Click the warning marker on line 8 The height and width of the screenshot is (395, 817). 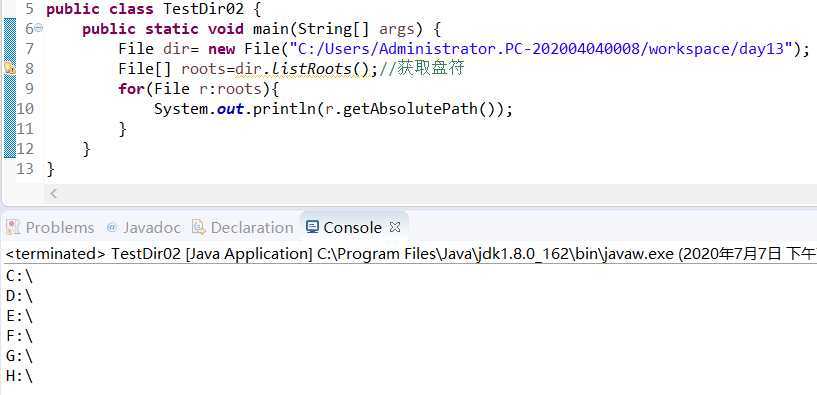point(9,68)
